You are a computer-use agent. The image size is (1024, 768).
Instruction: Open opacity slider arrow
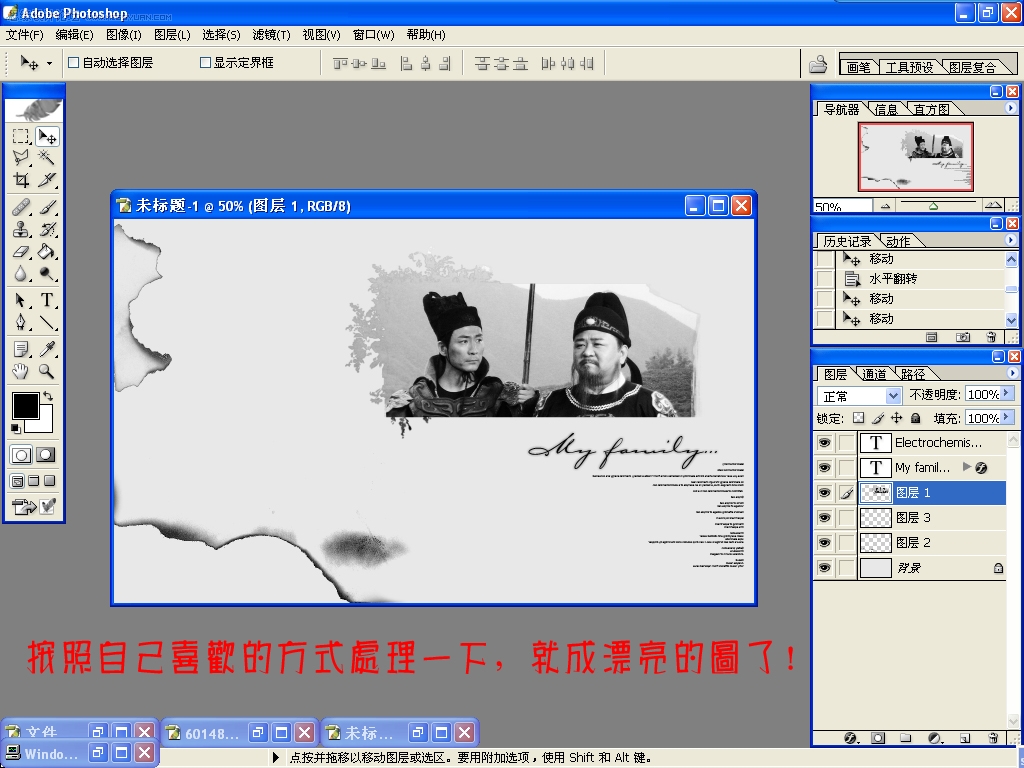click(x=1007, y=394)
